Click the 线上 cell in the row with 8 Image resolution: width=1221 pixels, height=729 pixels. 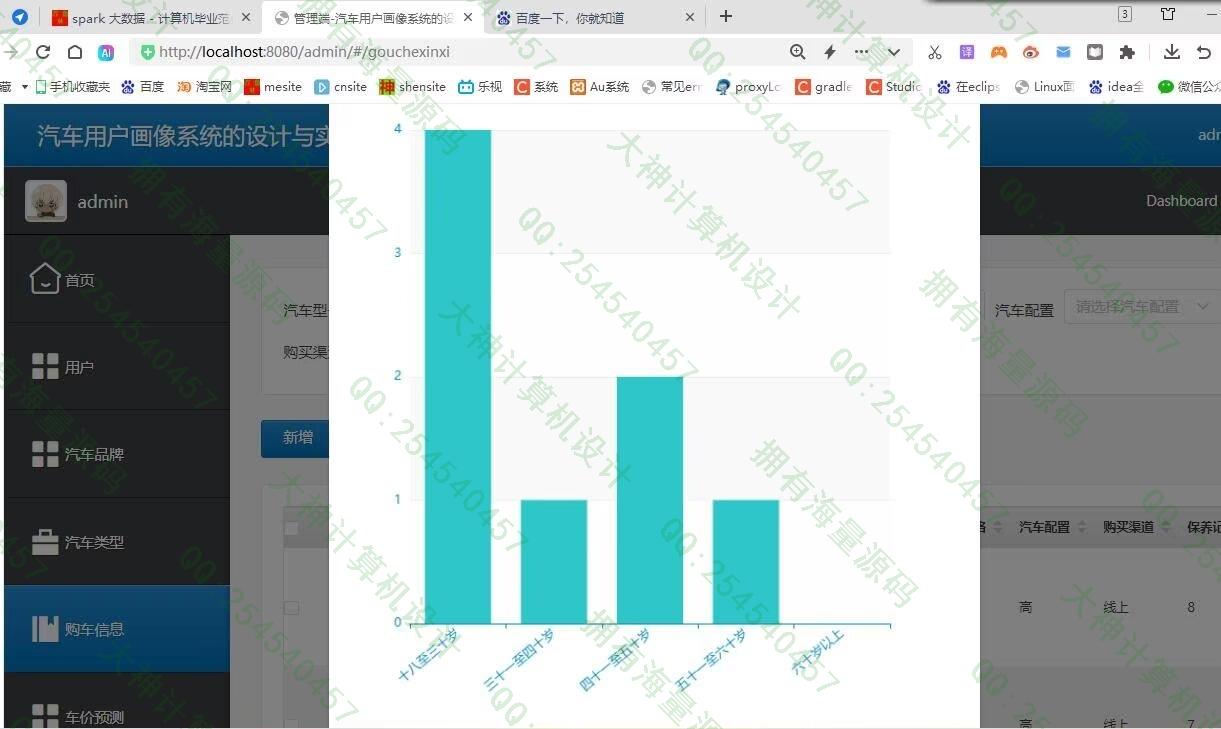click(x=1116, y=607)
